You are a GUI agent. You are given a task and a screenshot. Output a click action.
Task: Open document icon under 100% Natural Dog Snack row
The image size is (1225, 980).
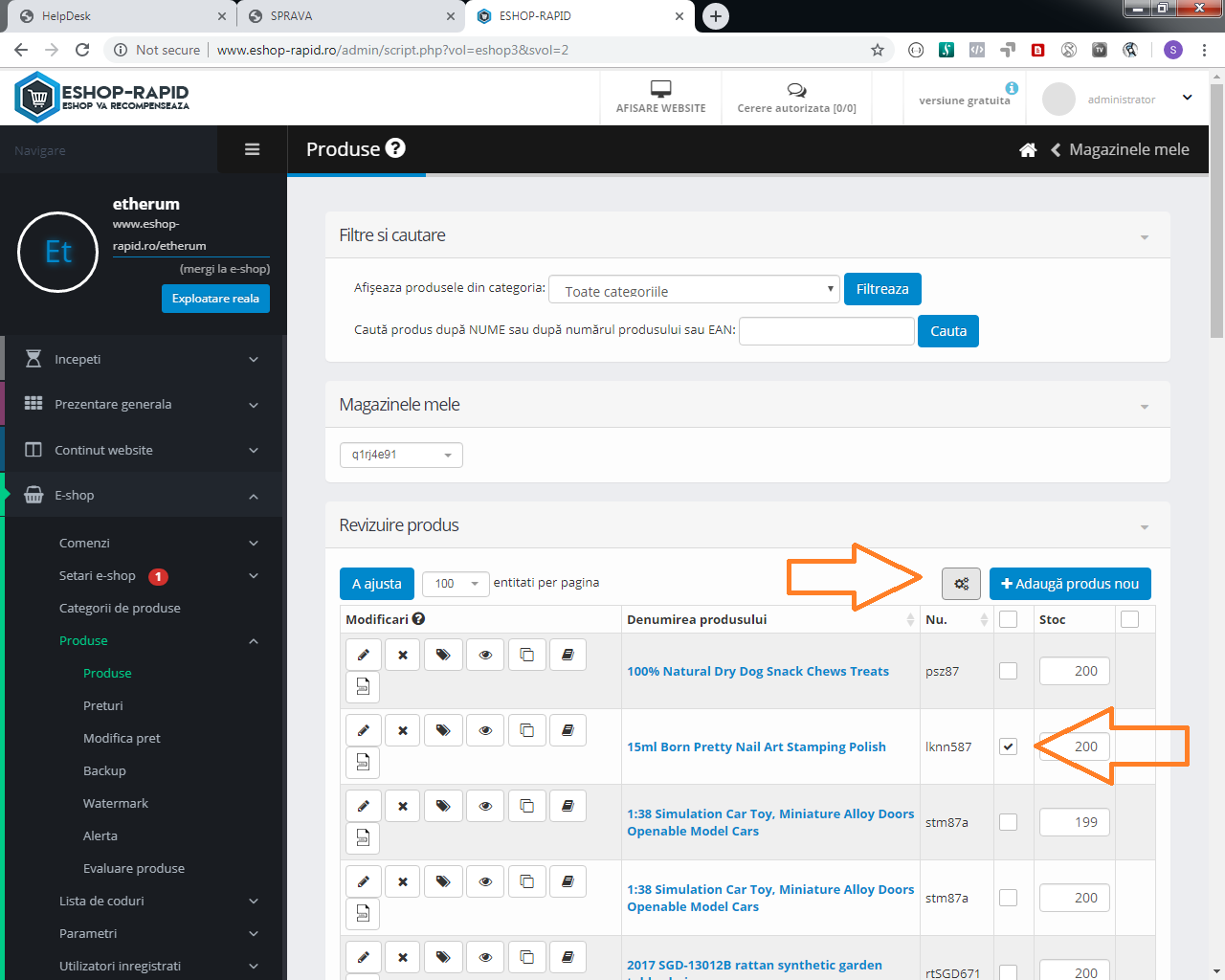[x=363, y=687]
